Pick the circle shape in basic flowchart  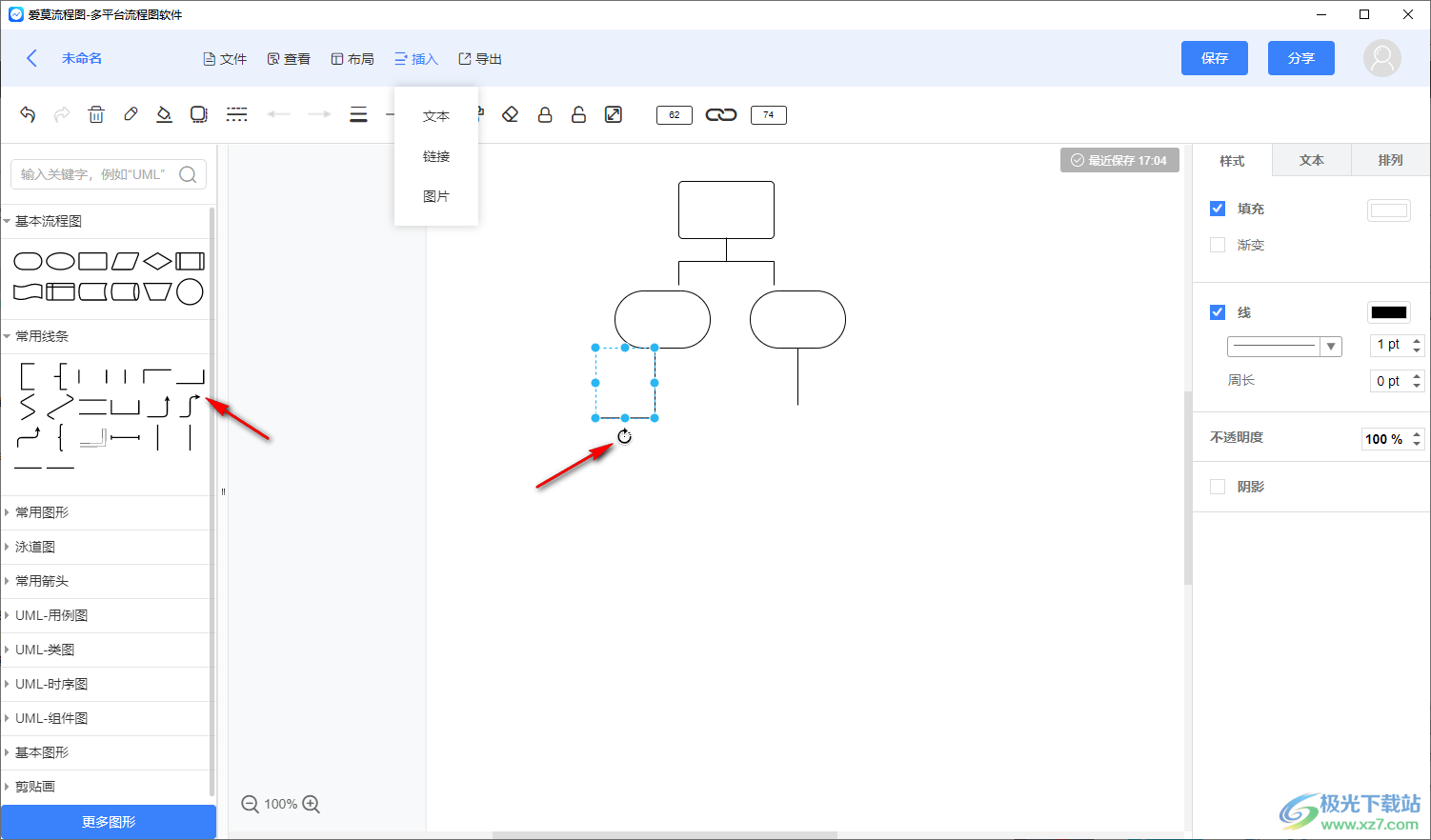[190, 291]
